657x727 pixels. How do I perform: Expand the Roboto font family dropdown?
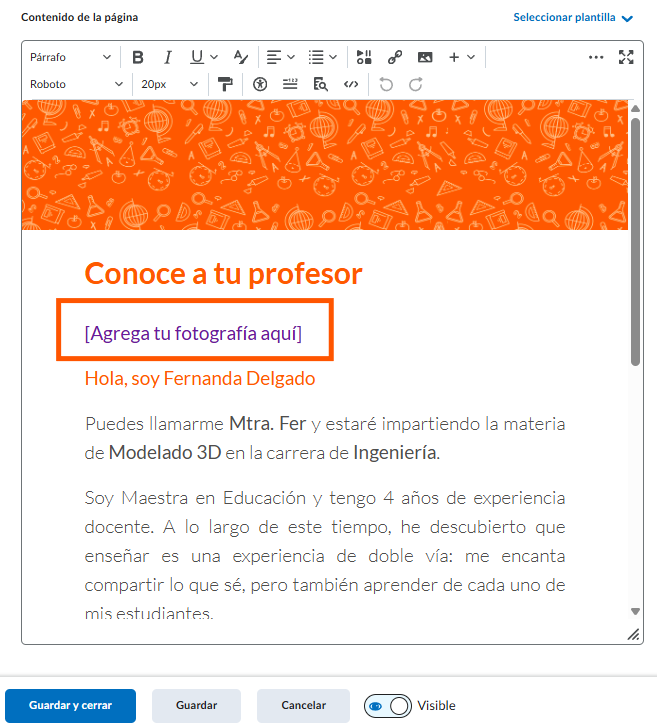tap(76, 84)
